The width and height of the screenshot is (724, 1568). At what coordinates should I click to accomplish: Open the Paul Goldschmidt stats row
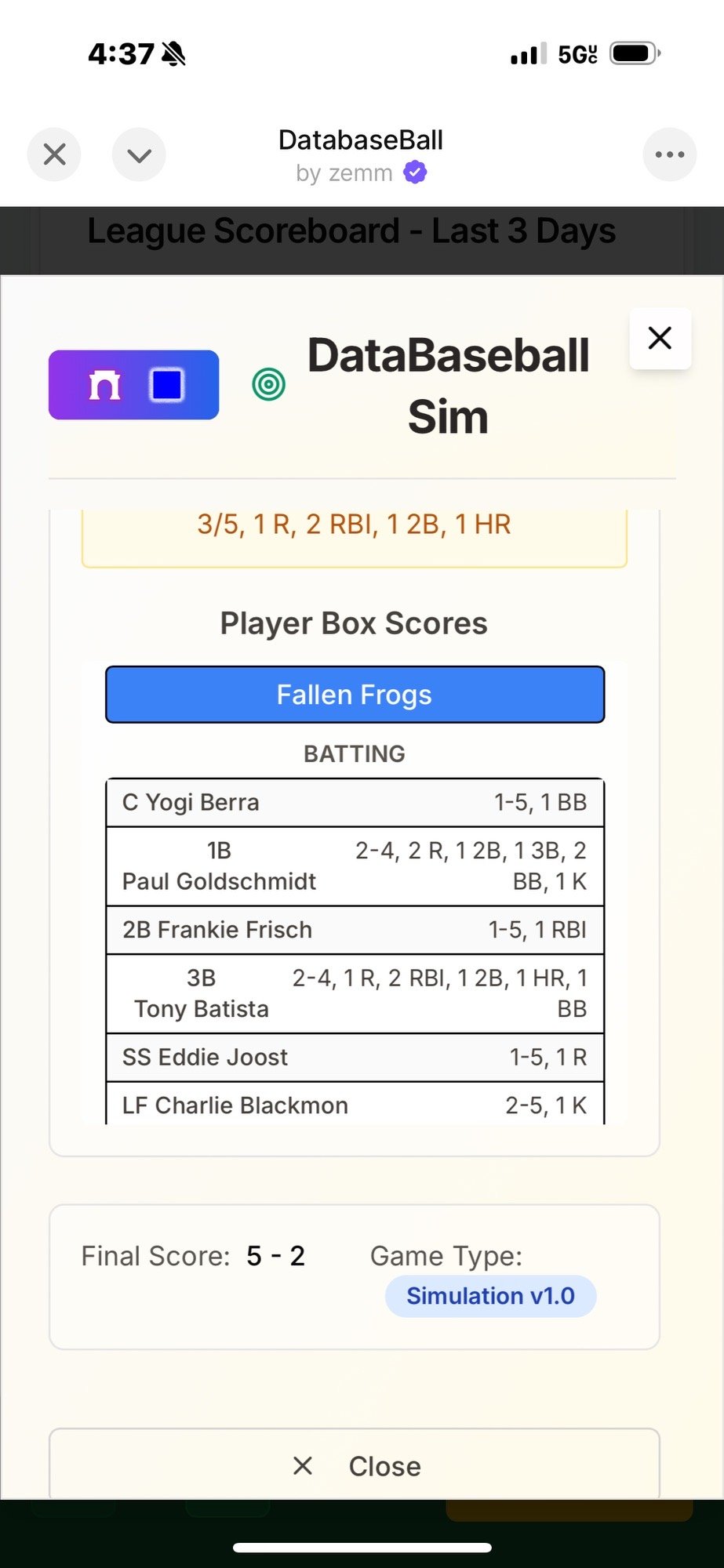355,866
